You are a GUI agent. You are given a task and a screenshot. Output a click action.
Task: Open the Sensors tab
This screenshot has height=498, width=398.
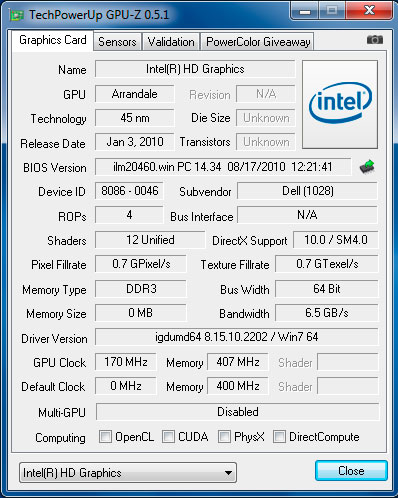117,42
